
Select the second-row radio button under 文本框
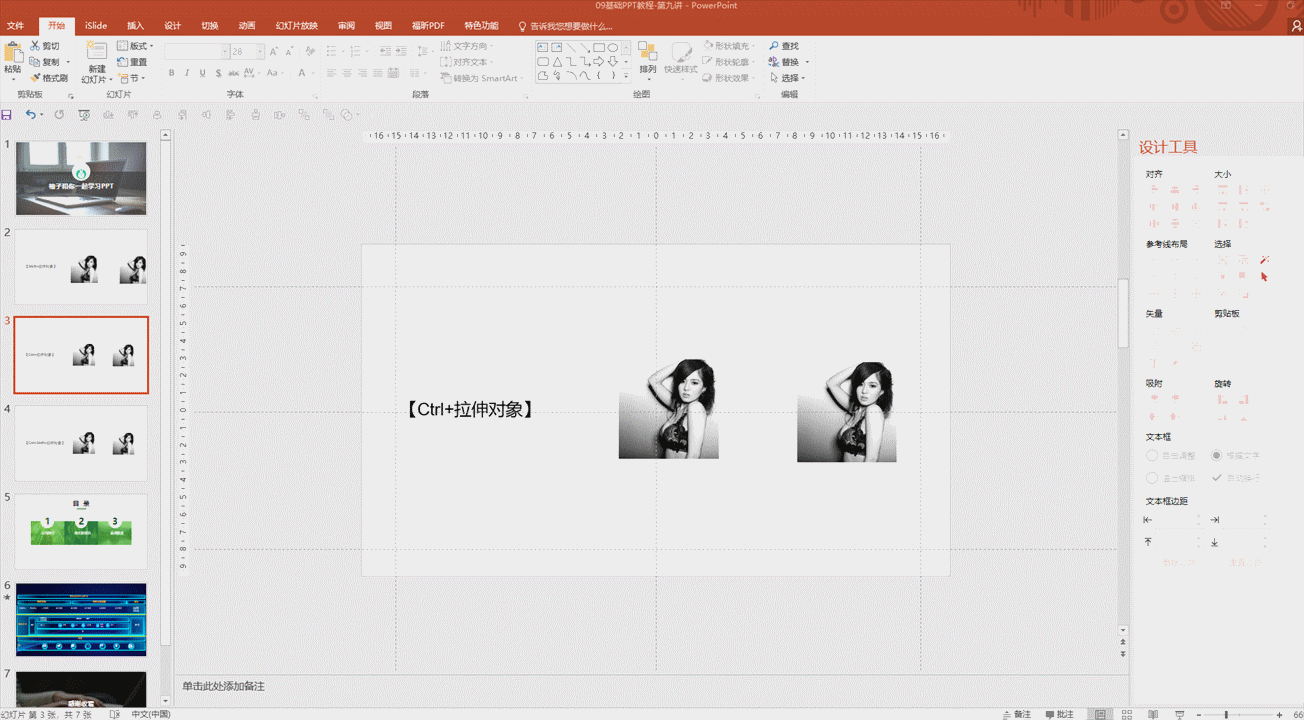pos(1152,478)
